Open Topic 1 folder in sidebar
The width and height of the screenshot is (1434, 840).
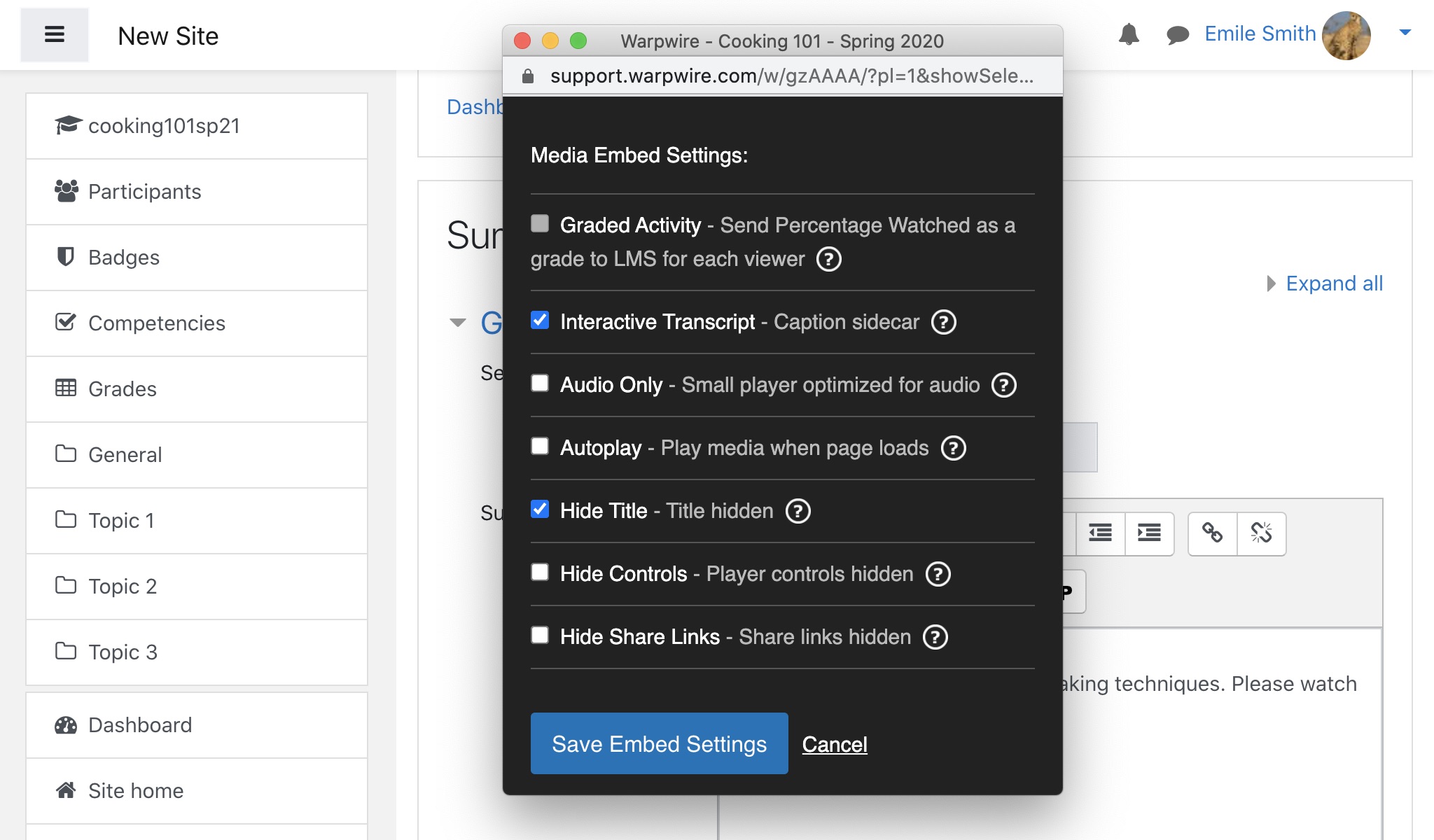pos(197,520)
